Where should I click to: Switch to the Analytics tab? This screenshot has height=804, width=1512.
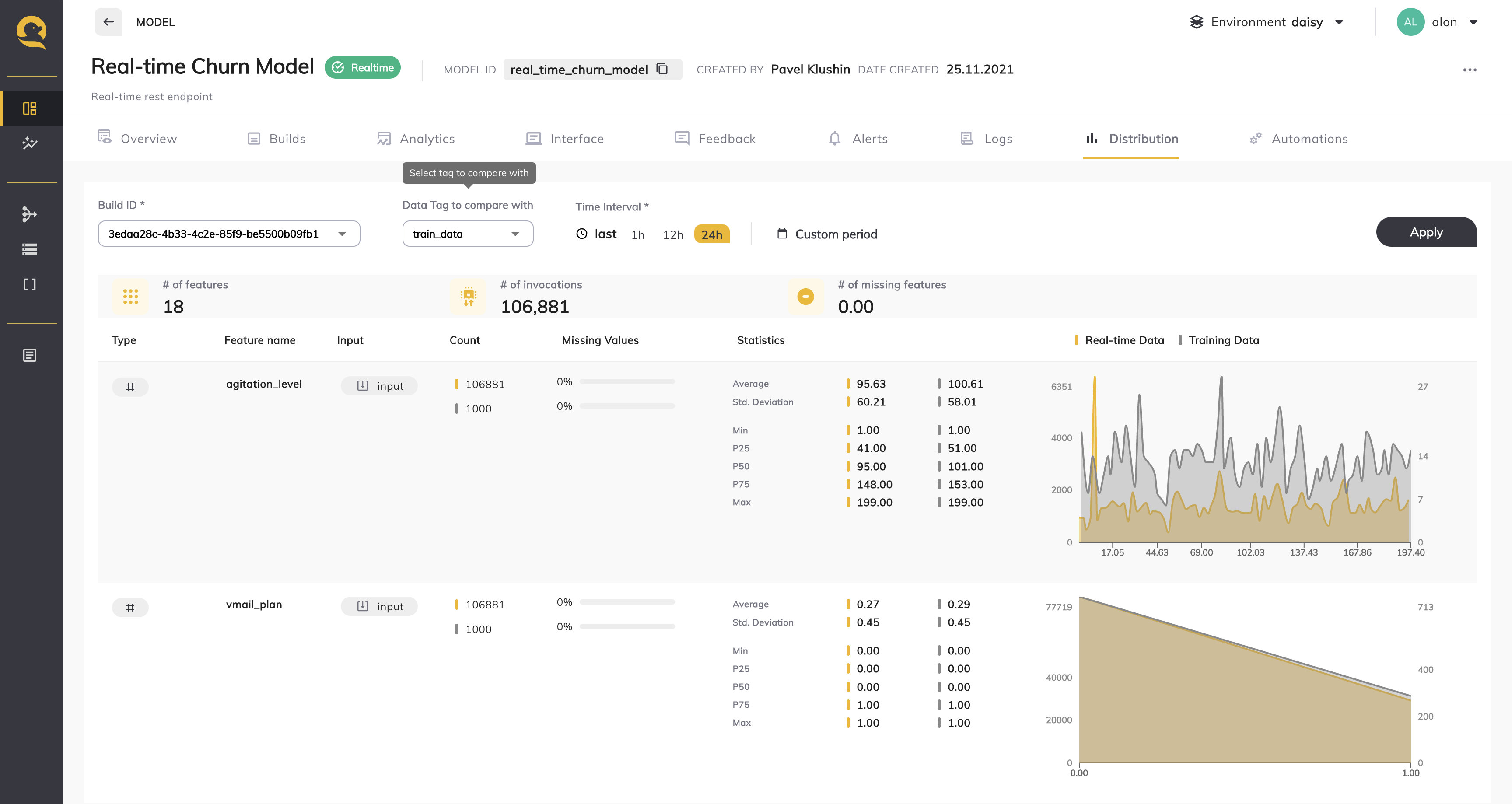coord(416,139)
